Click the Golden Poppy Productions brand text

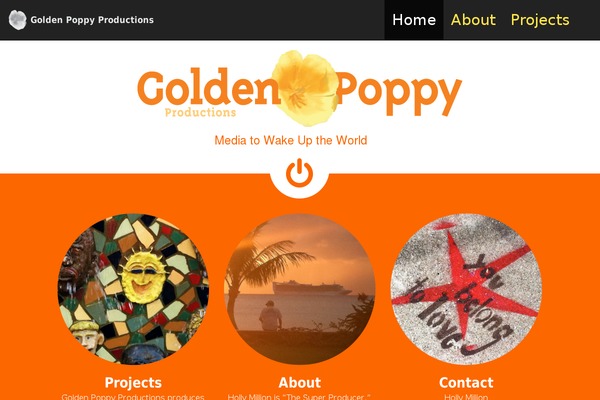click(x=92, y=20)
